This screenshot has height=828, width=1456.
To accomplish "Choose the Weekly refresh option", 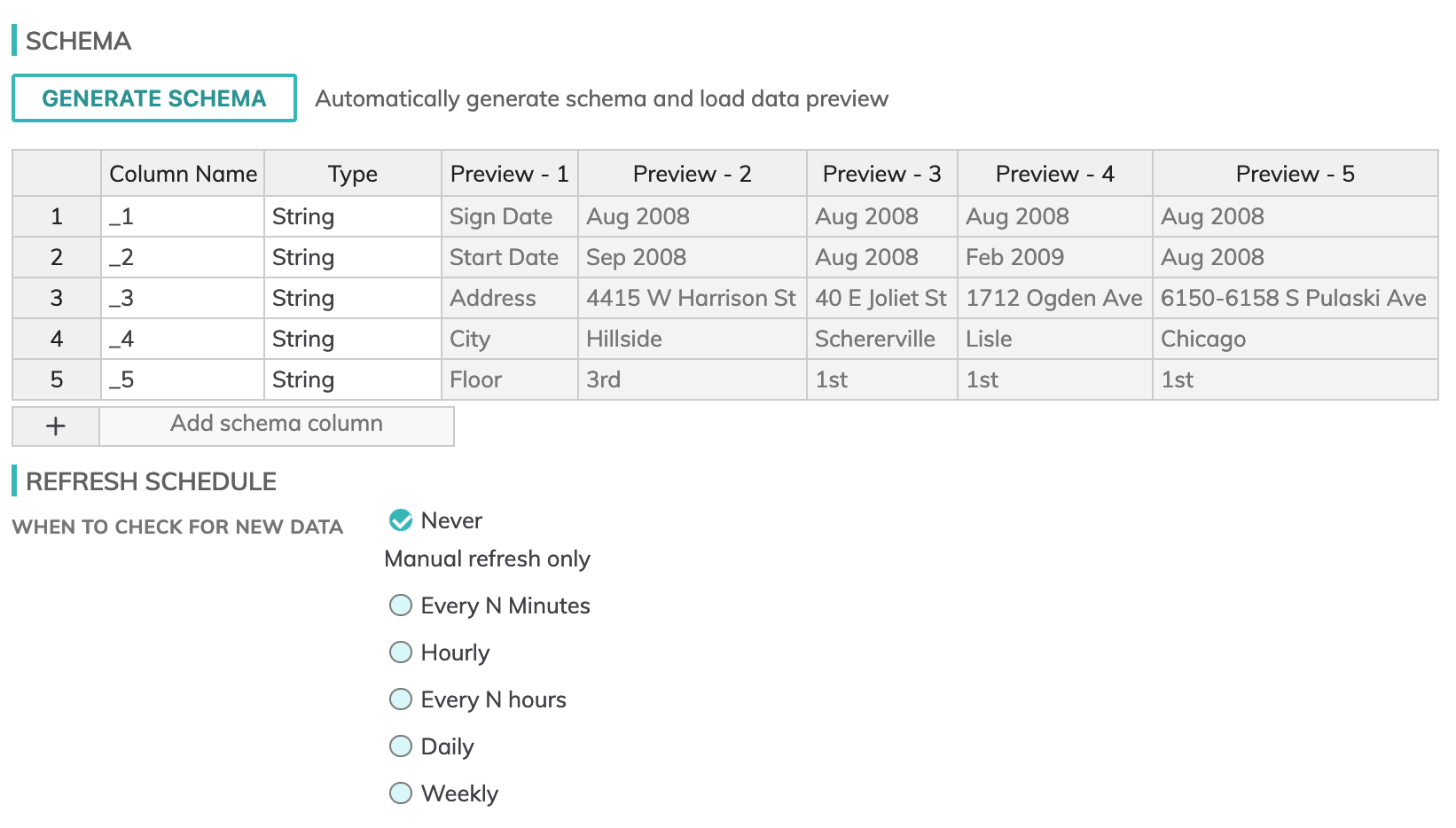I will pyautogui.click(x=401, y=793).
